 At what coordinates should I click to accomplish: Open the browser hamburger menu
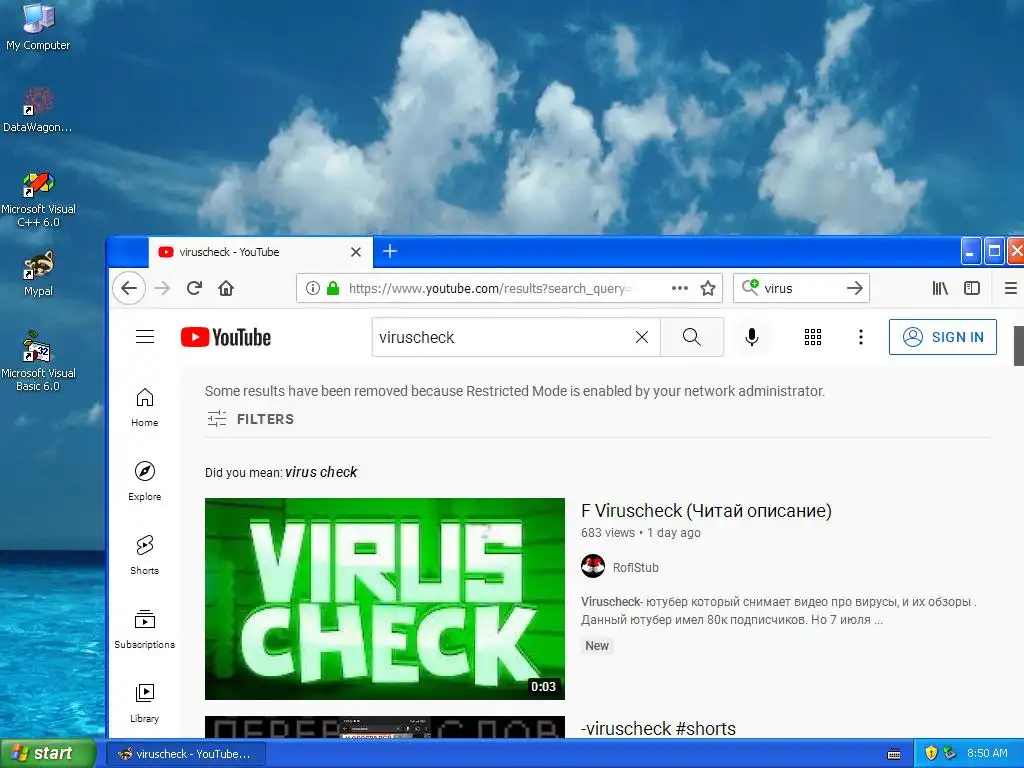1010,288
